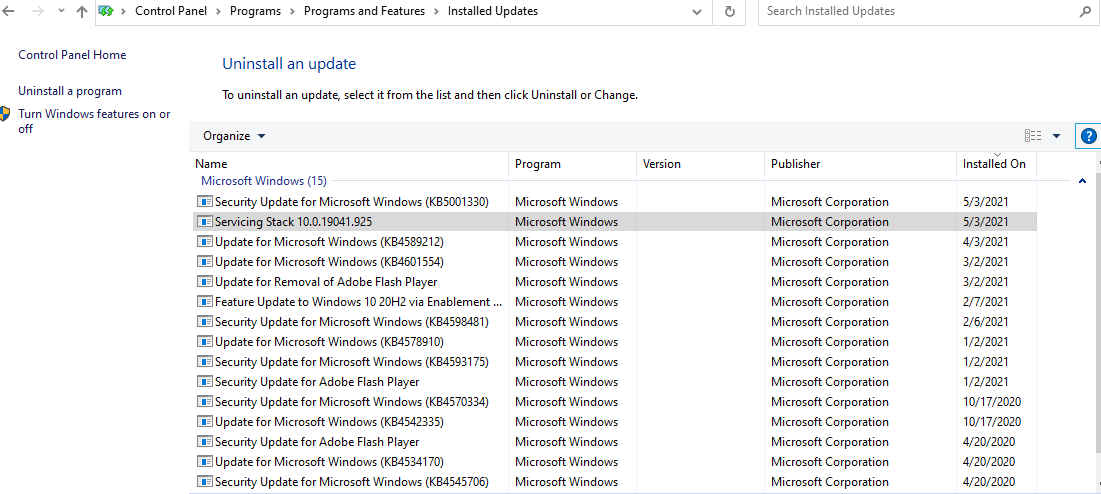This screenshot has width=1101, height=494.
Task: Open the Help question mark icon
Action: click(1088, 136)
